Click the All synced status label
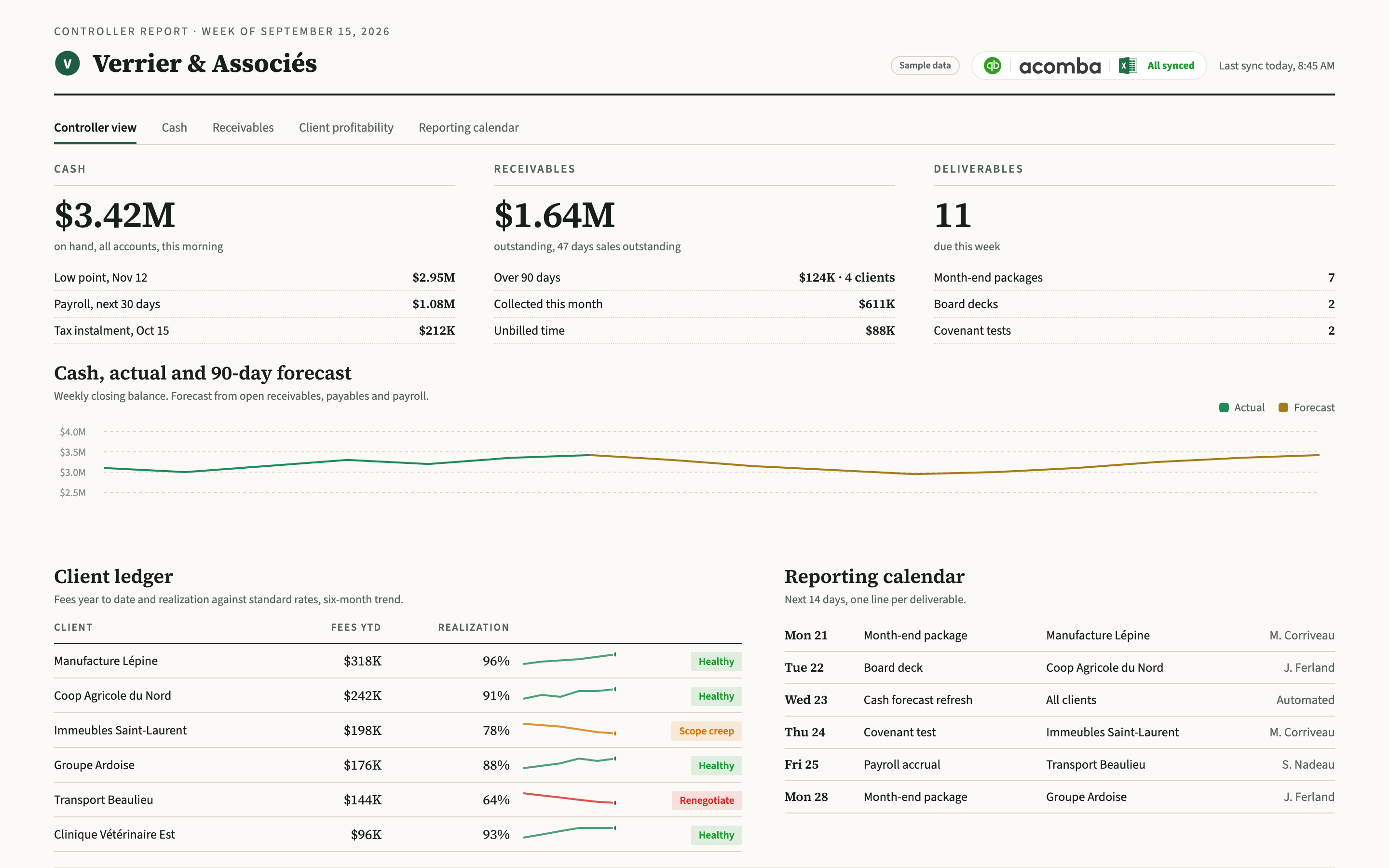Image resolution: width=1389 pixels, height=868 pixels. (x=1171, y=66)
